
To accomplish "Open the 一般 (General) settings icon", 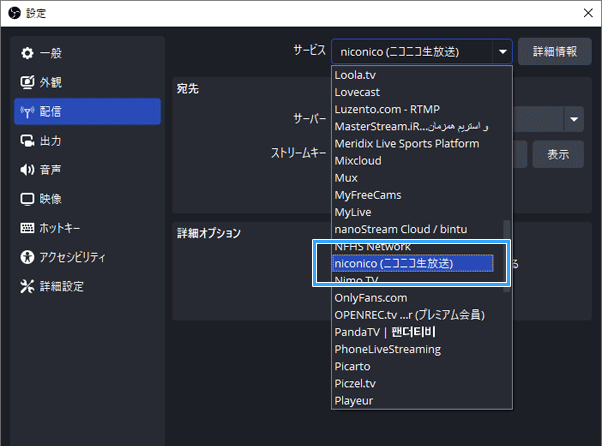I will coord(27,53).
